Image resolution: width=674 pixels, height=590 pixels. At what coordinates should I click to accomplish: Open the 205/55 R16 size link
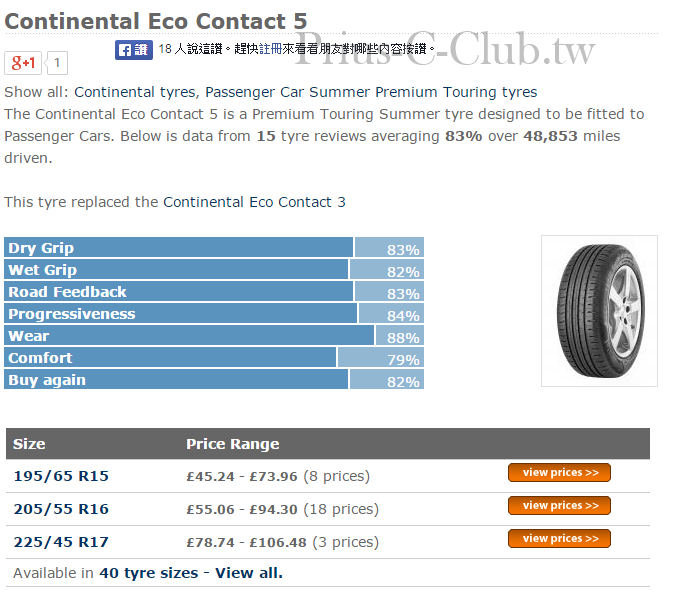point(61,509)
